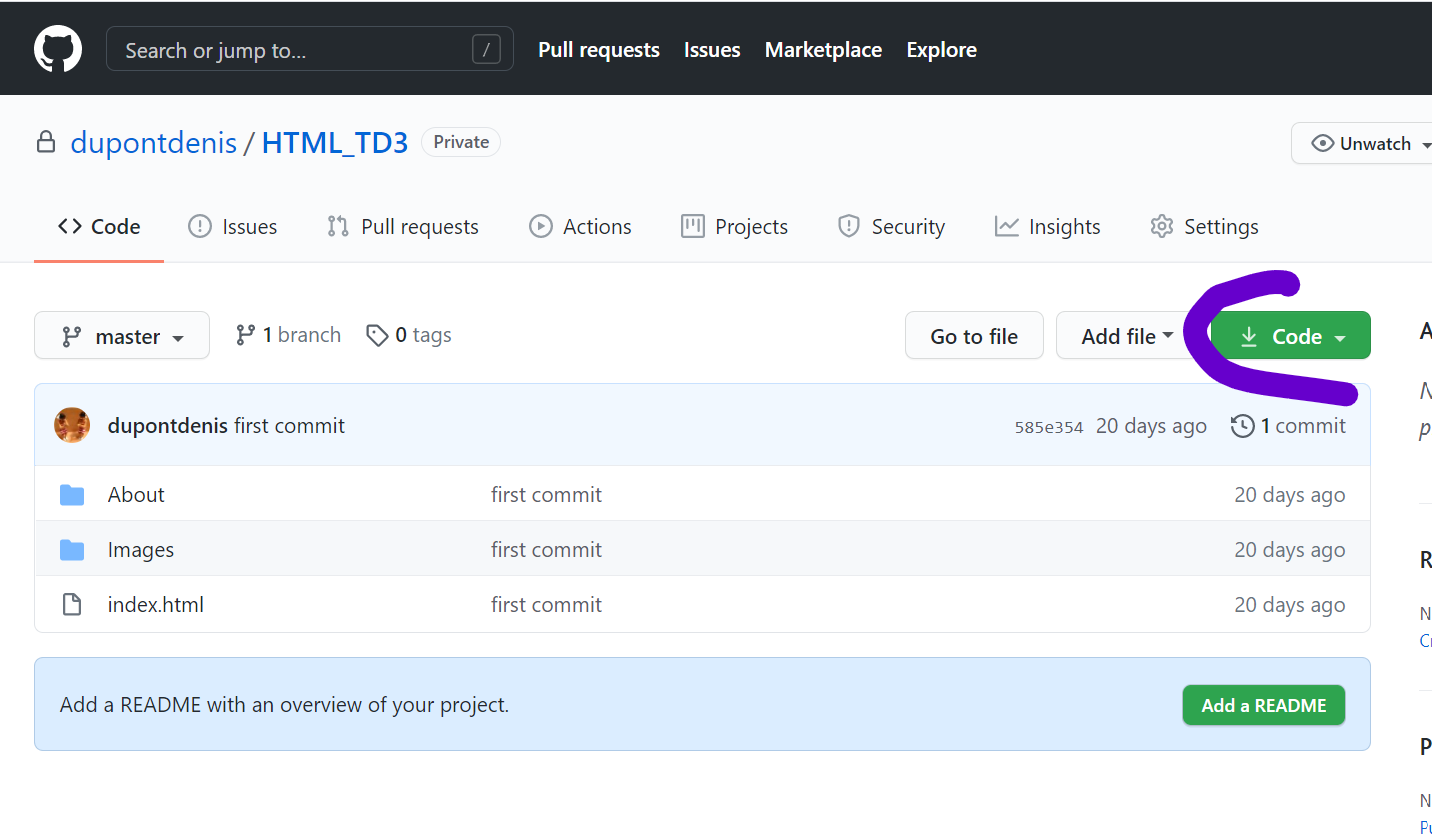
Task: Switch to the Code tab
Action: [x=99, y=227]
